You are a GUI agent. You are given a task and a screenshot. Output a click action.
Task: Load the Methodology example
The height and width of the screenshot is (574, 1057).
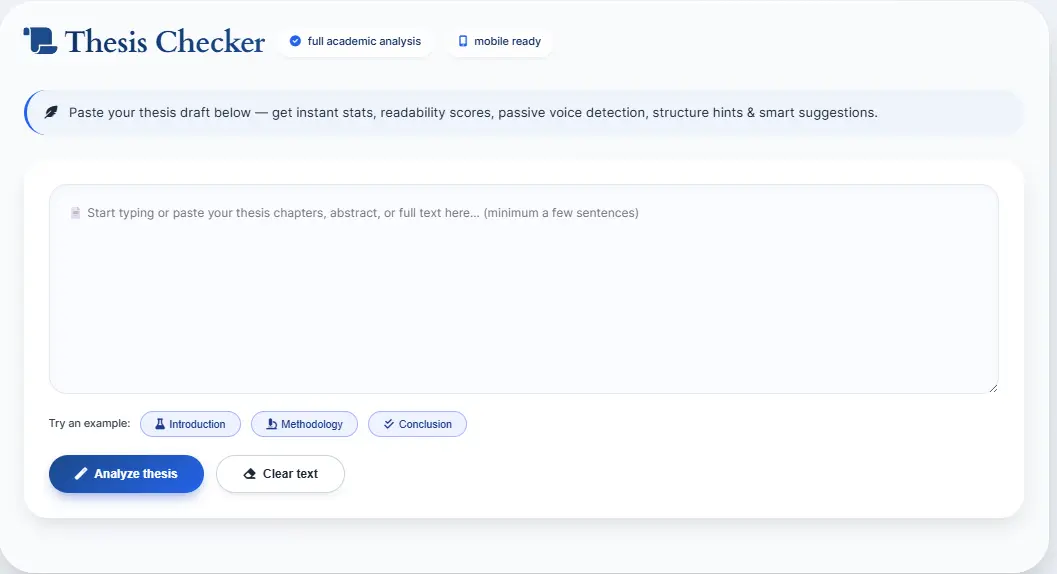(x=304, y=424)
